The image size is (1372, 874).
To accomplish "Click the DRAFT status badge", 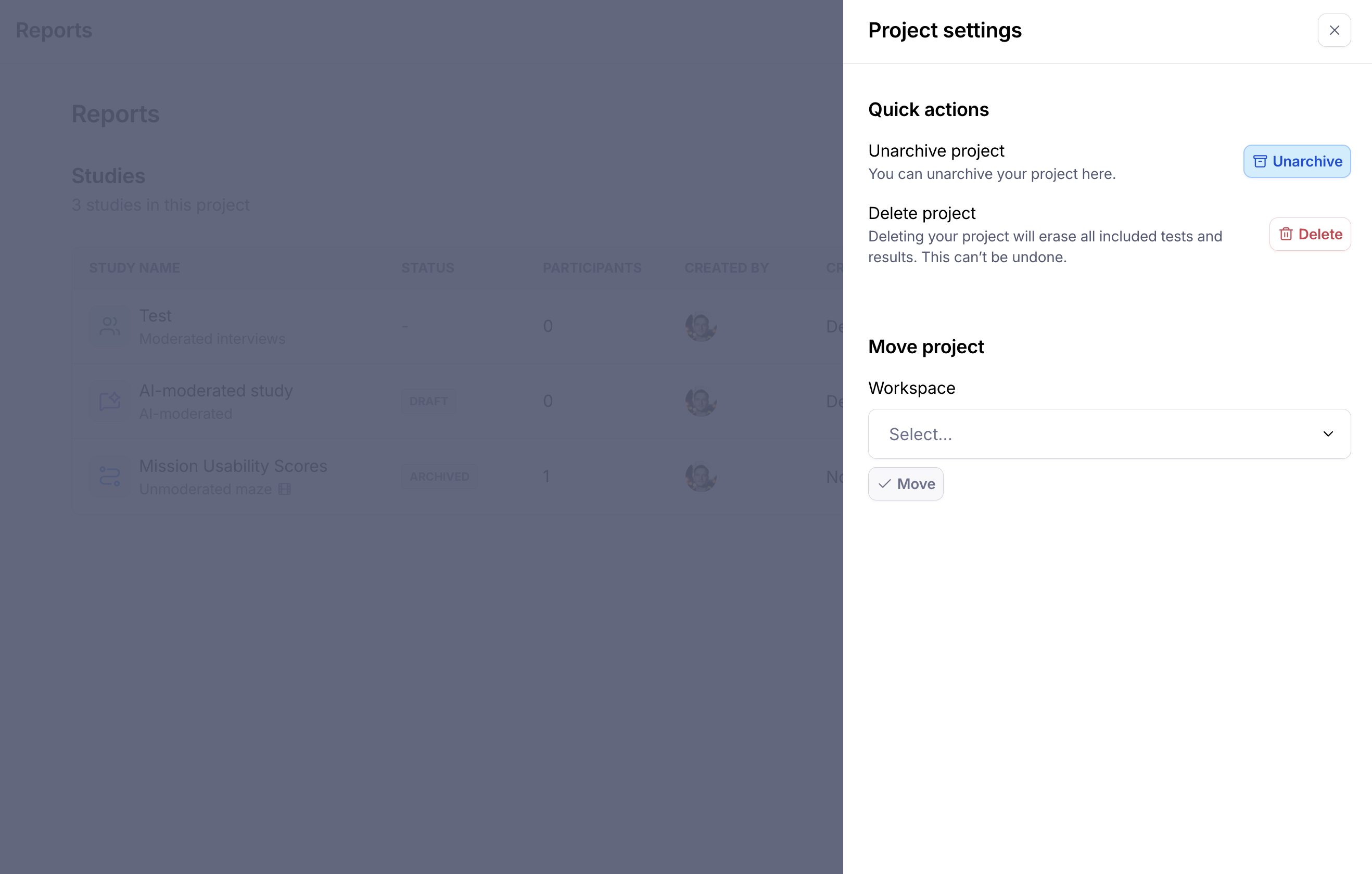I will tap(428, 402).
